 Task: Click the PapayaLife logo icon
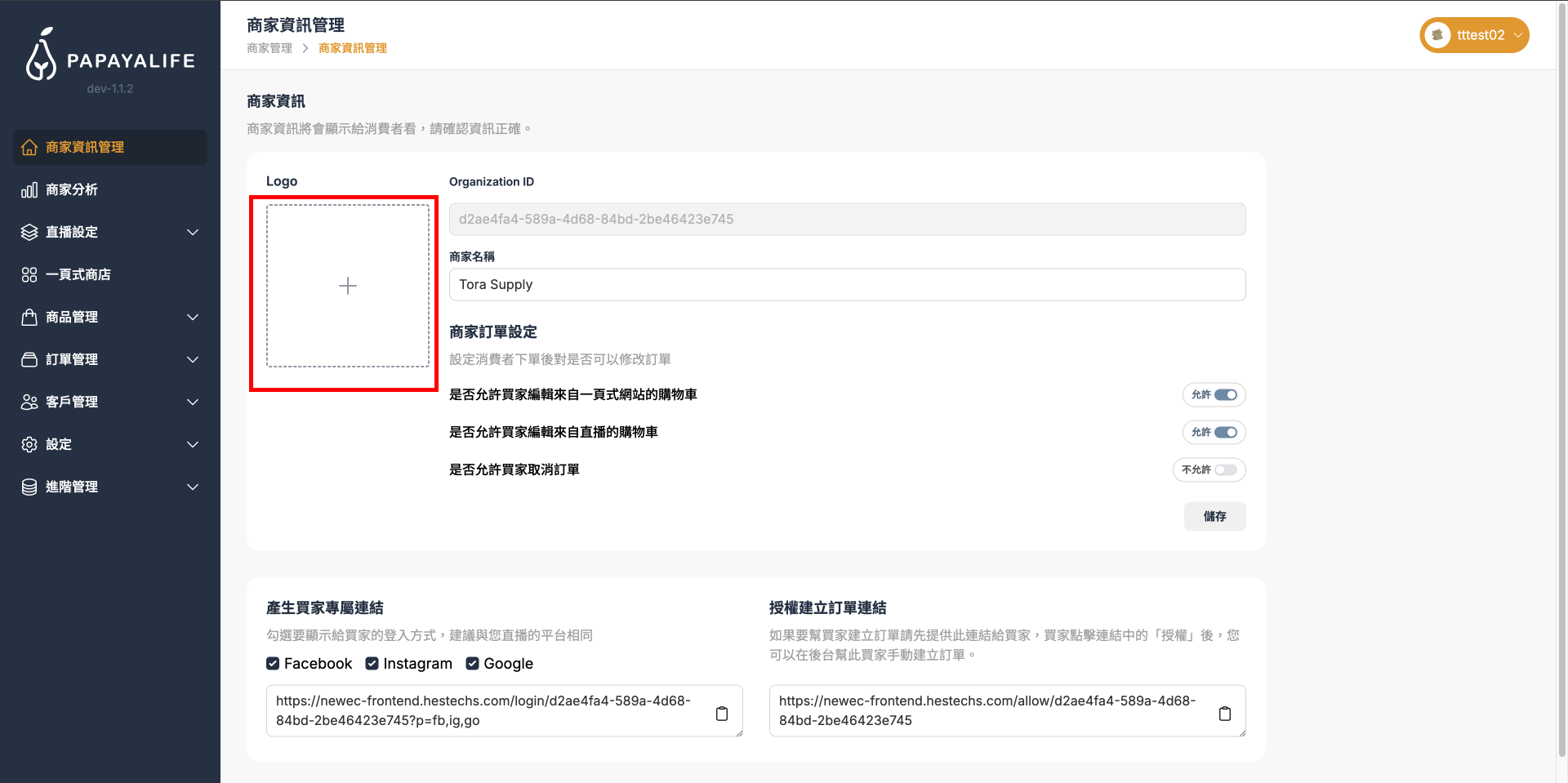tap(41, 56)
